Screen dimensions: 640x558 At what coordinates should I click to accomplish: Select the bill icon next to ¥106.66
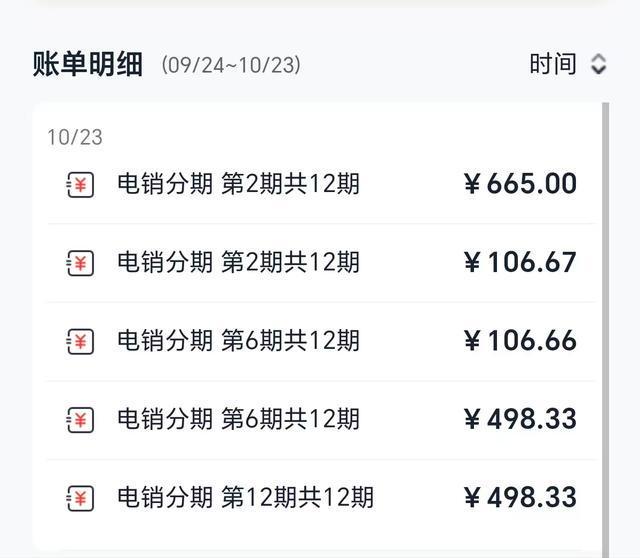(81, 341)
